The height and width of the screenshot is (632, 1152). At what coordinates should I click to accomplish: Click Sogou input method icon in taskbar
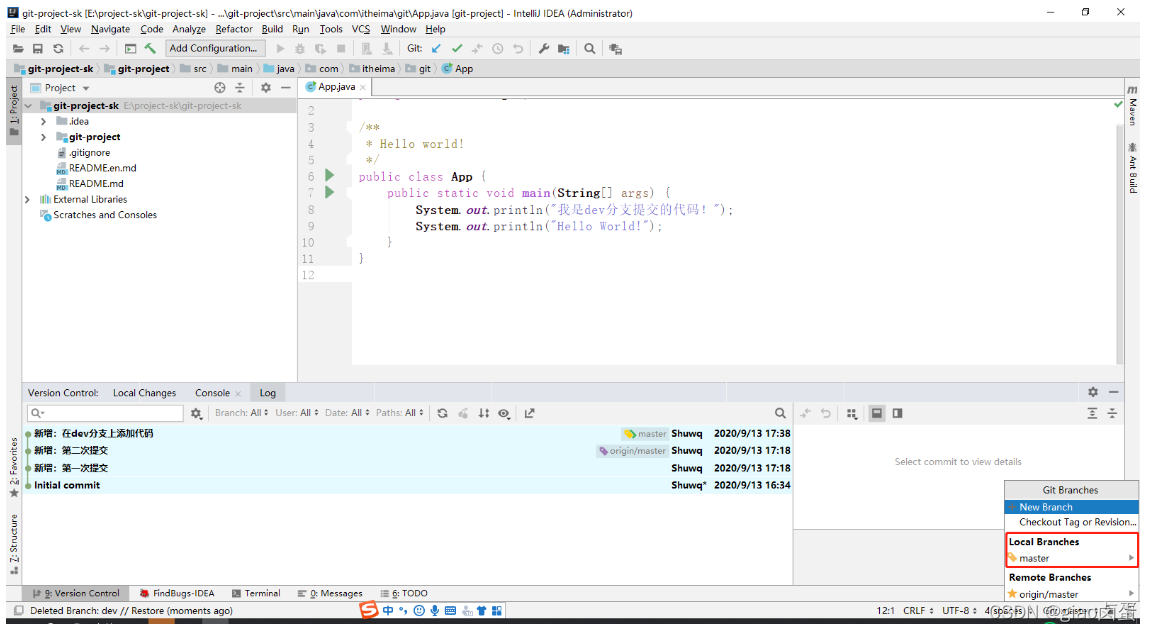(x=368, y=610)
